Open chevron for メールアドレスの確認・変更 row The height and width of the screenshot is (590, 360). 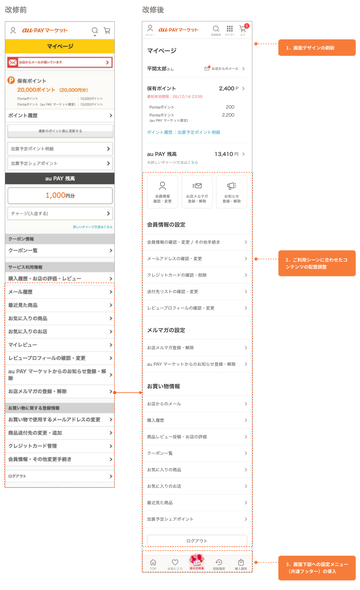[246, 259]
